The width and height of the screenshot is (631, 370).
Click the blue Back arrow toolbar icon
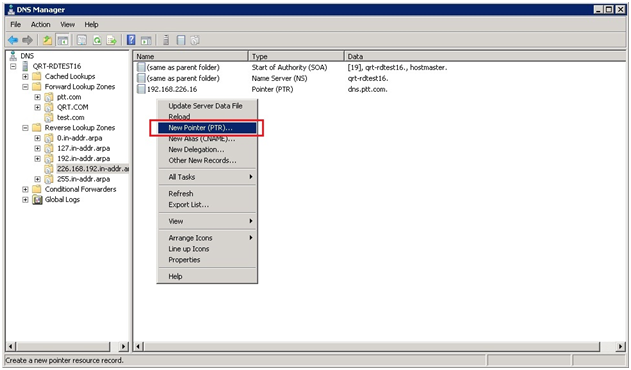click(x=13, y=40)
